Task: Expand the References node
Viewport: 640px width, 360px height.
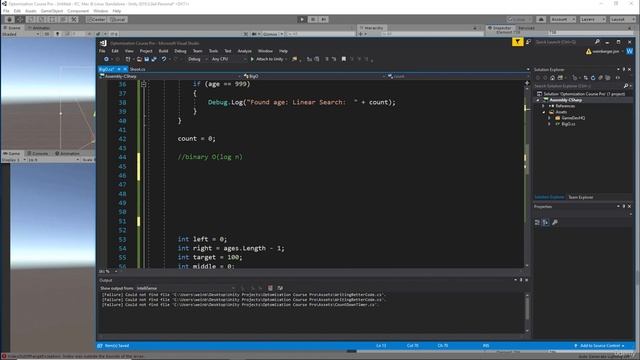Action: (544, 106)
